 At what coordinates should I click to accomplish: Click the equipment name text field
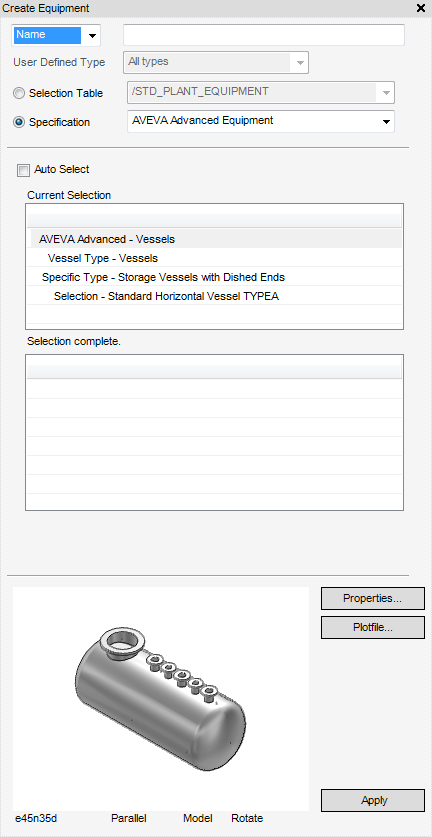click(264, 35)
